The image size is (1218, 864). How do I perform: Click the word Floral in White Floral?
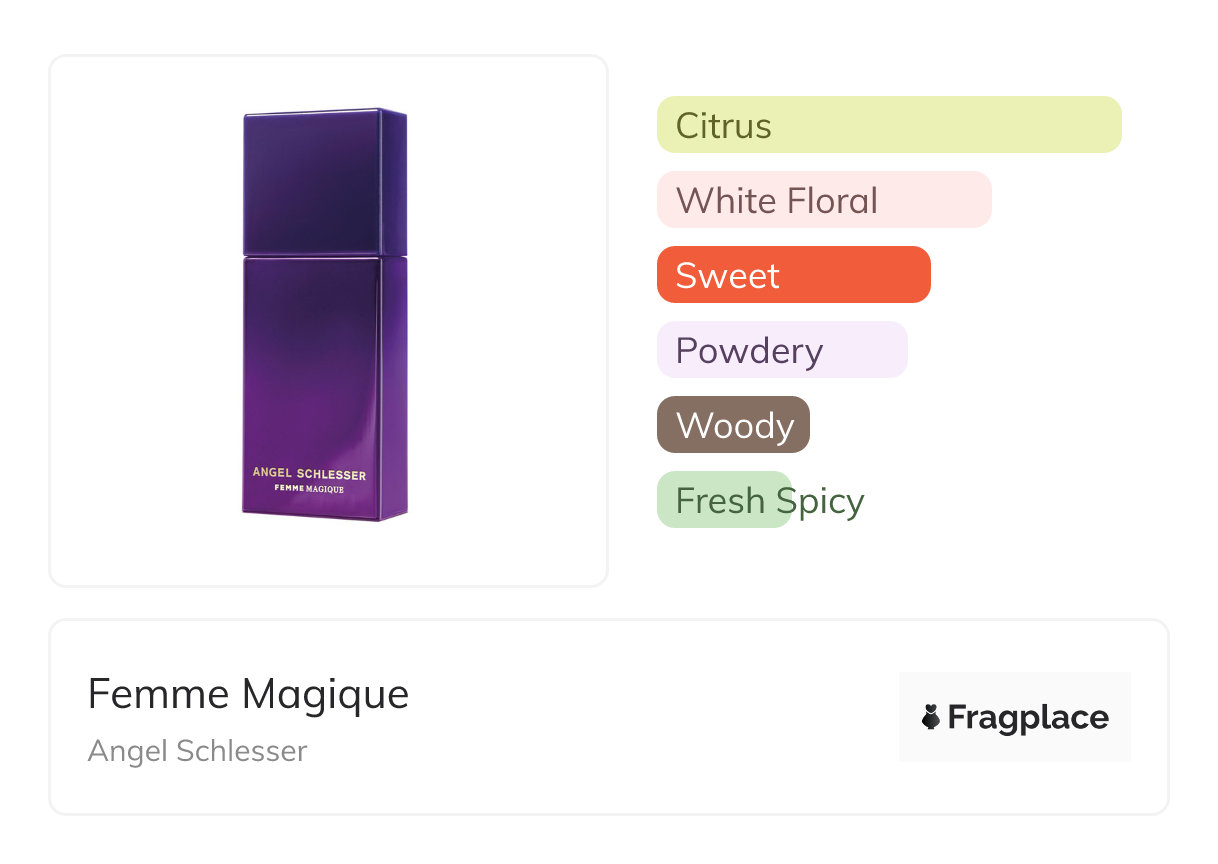click(832, 201)
